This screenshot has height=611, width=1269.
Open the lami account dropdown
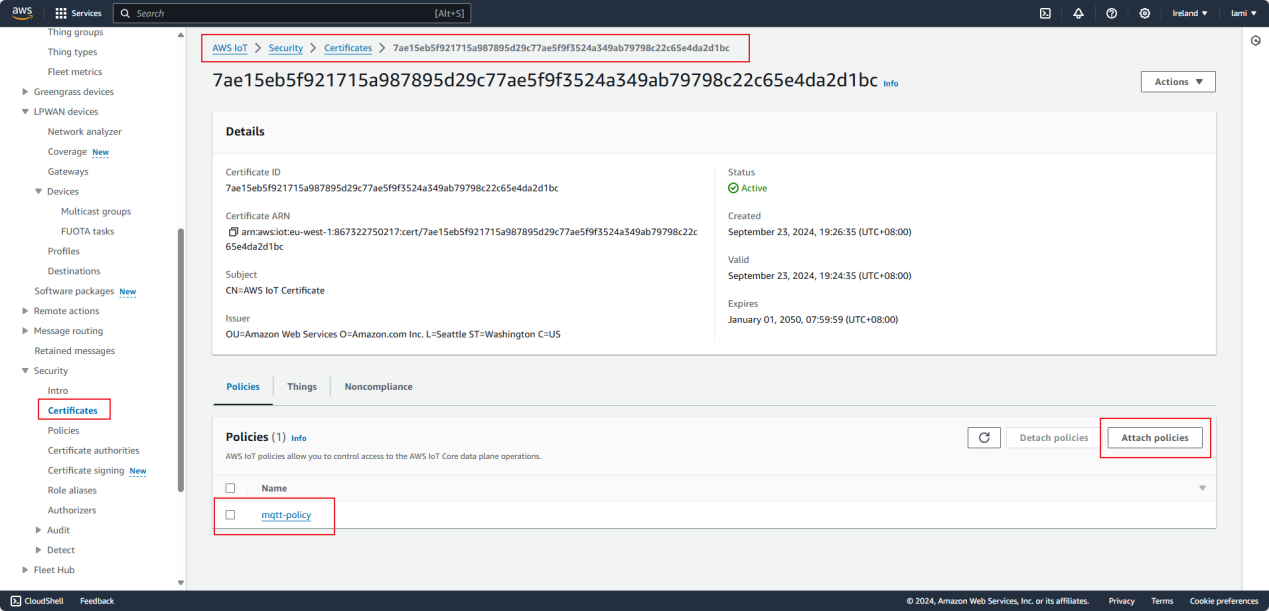pos(1244,13)
